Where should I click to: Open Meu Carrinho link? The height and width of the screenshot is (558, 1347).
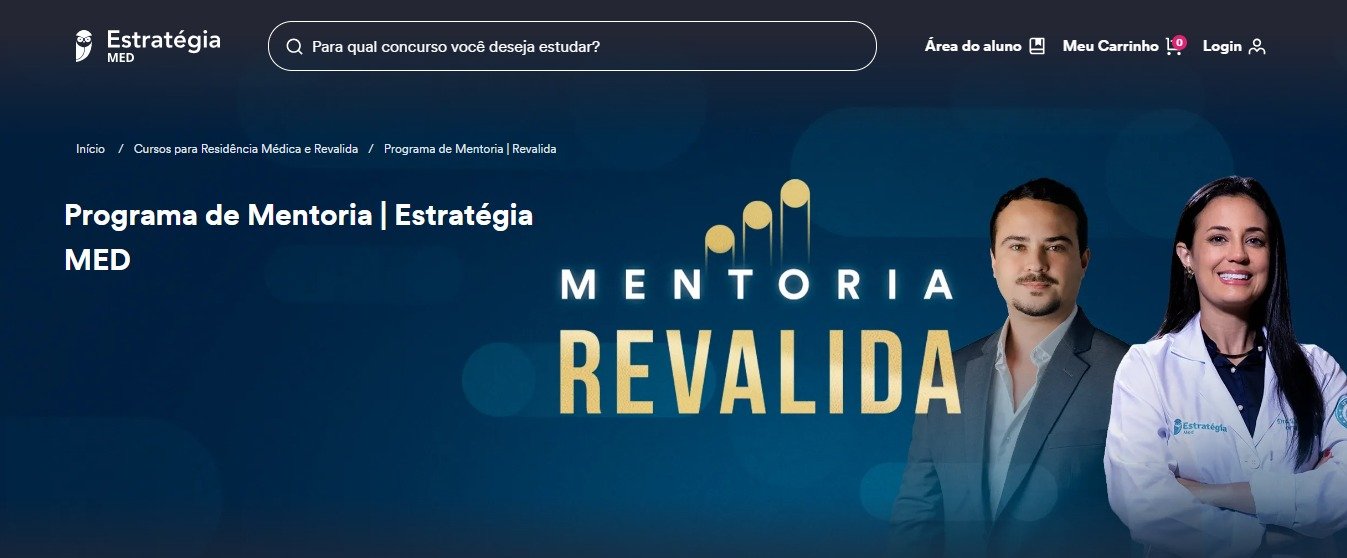click(1110, 46)
